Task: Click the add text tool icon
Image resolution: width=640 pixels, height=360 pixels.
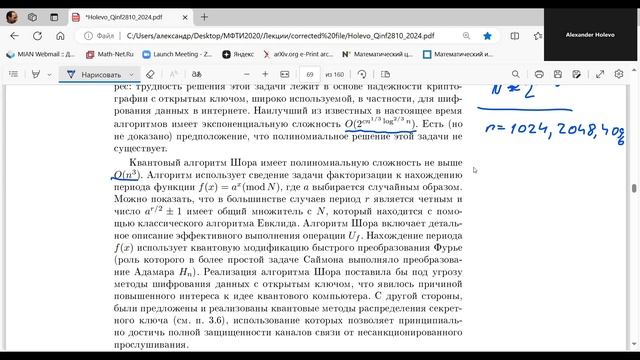Action: [173, 74]
